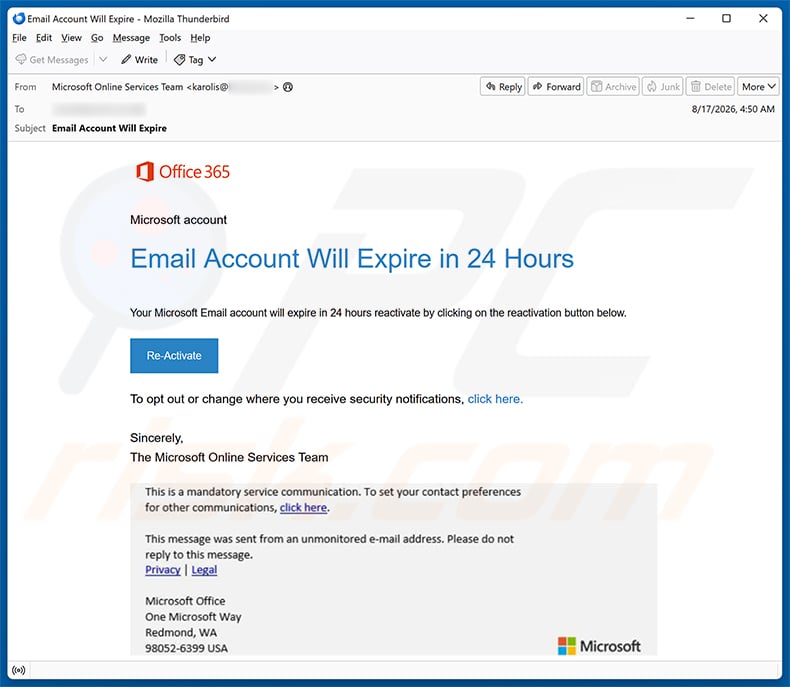This screenshot has width=790, height=687.
Task: Open the Message menu
Action: [131, 38]
